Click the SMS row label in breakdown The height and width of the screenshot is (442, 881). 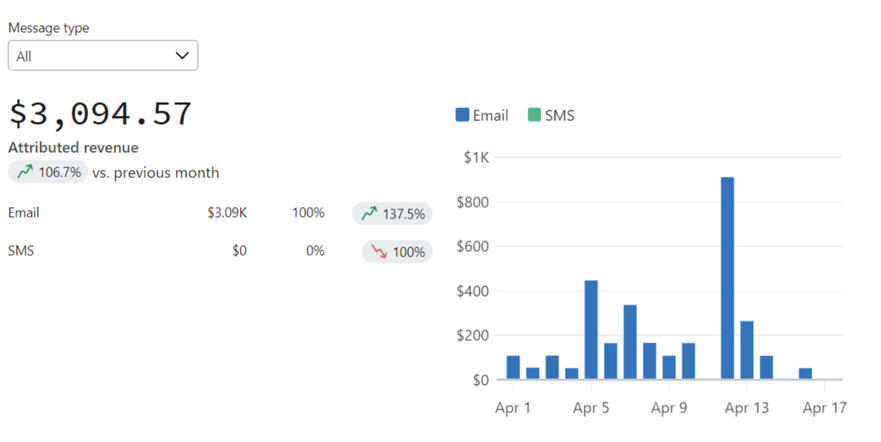tap(21, 251)
